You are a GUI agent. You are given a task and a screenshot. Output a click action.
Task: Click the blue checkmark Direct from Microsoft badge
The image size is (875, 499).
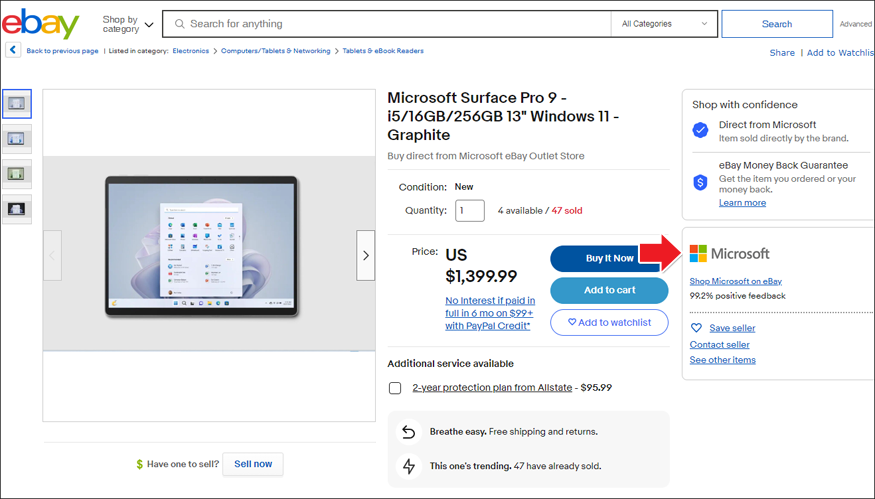pyautogui.click(x=700, y=131)
